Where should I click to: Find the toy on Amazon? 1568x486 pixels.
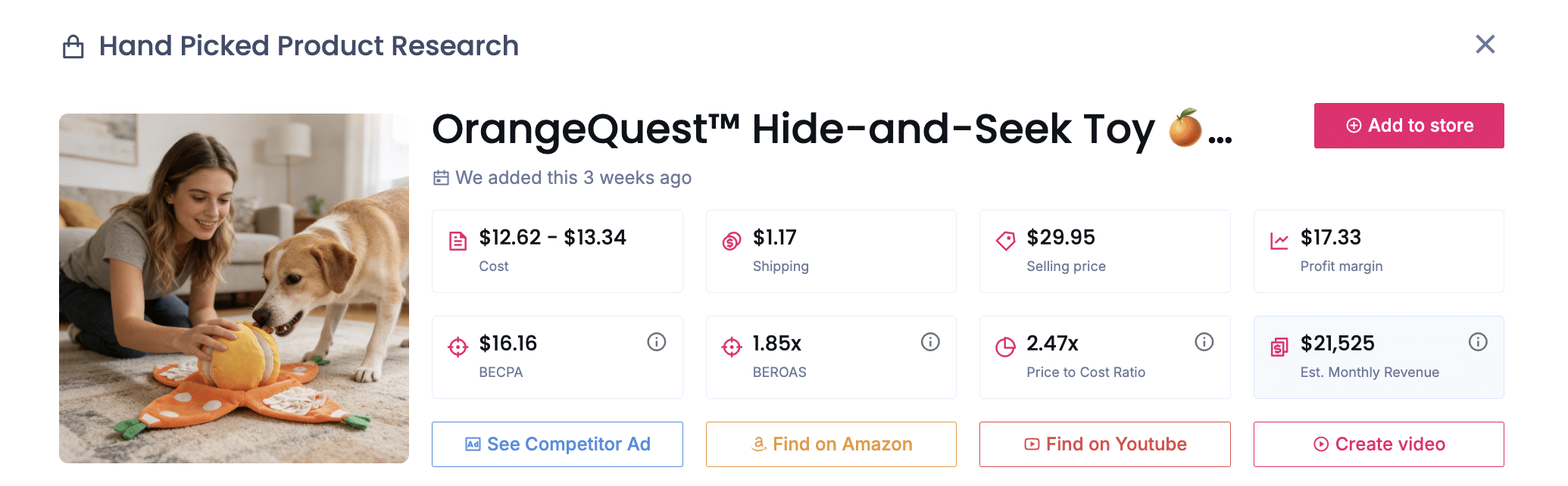[831, 444]
